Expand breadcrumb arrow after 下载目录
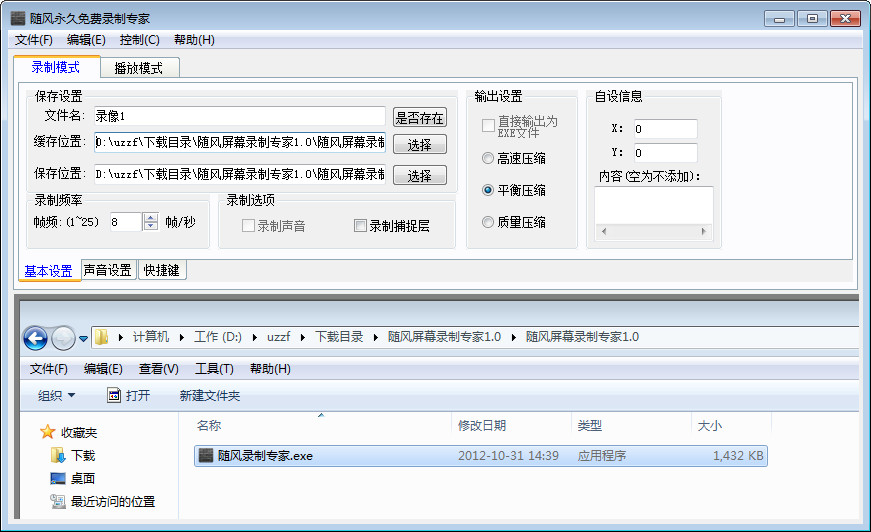This screenshot has height=532, width=871. pos(376,337)
